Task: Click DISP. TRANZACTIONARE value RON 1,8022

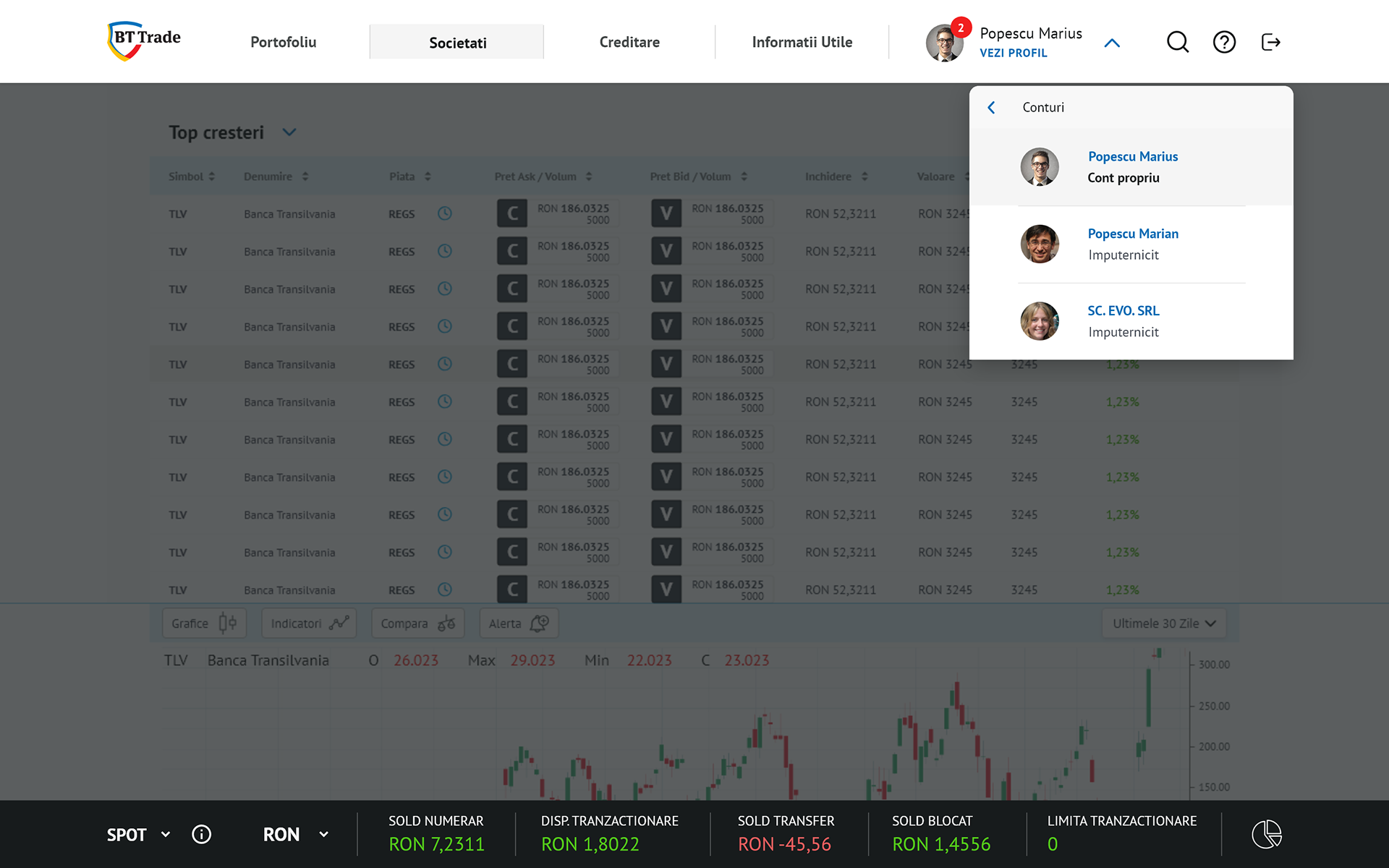Action: click(x=590, y=844)
